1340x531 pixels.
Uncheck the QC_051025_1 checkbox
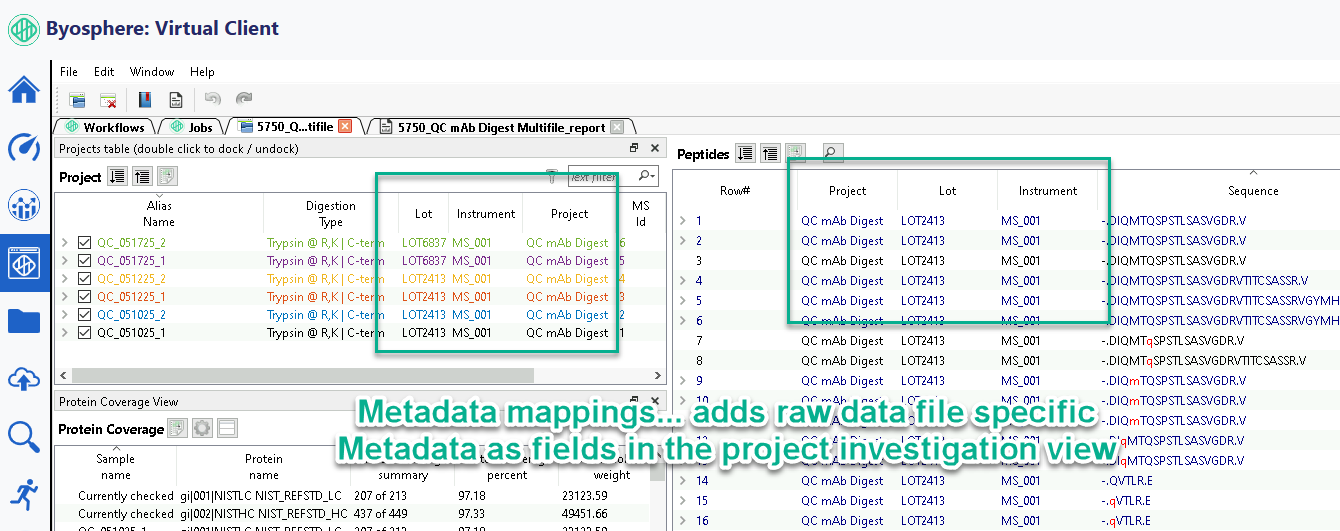coord(84,333)
